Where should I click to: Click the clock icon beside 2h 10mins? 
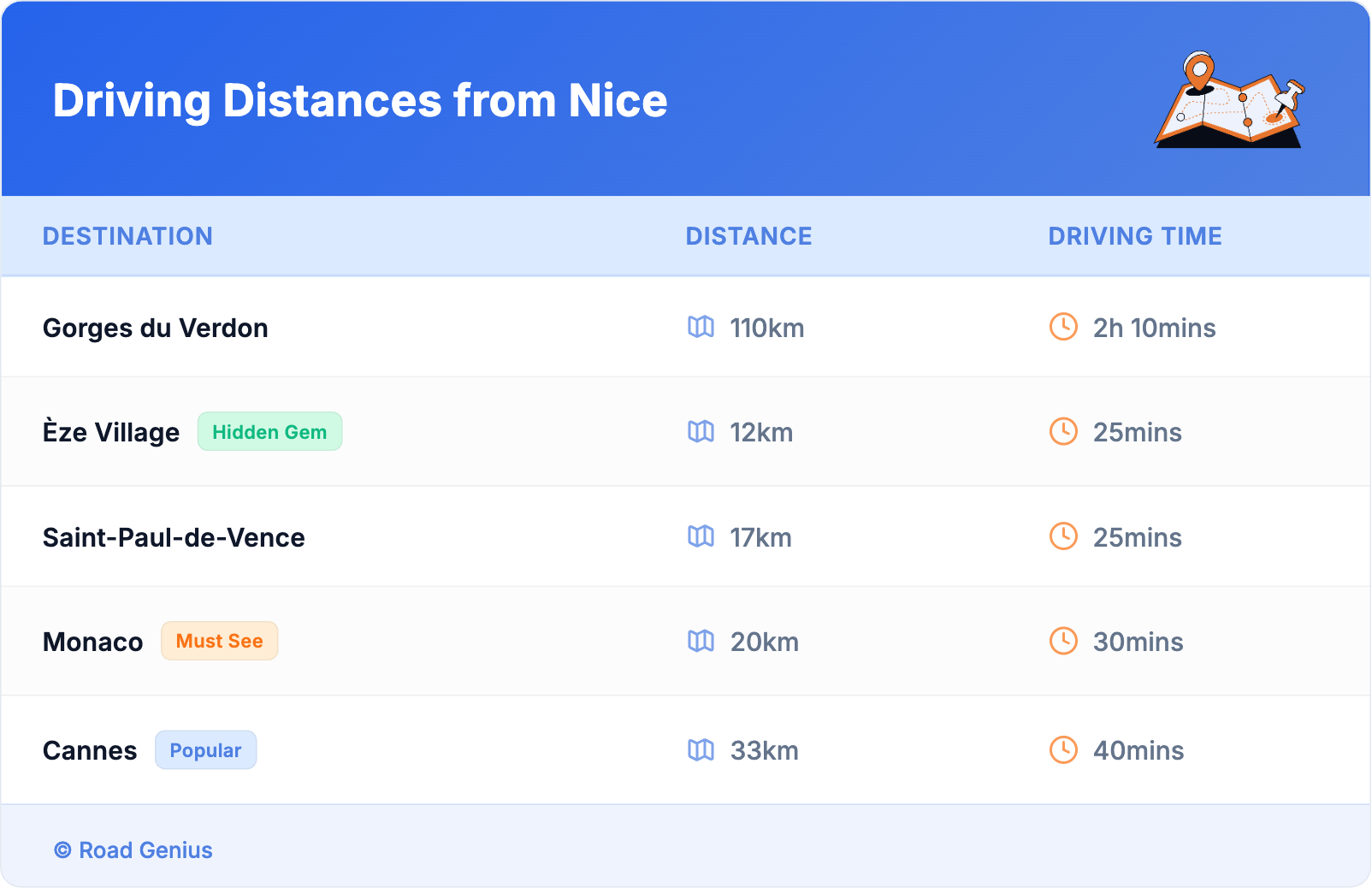1063,327
